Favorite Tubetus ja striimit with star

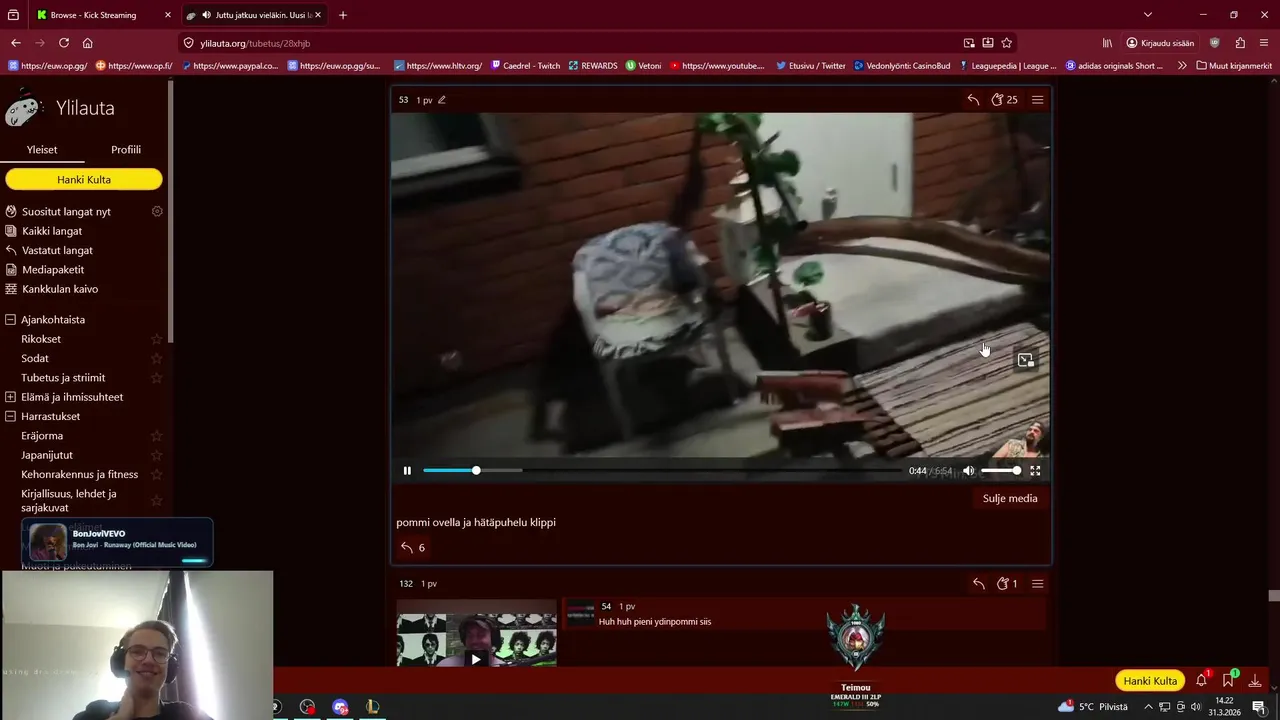pos(156,378)
